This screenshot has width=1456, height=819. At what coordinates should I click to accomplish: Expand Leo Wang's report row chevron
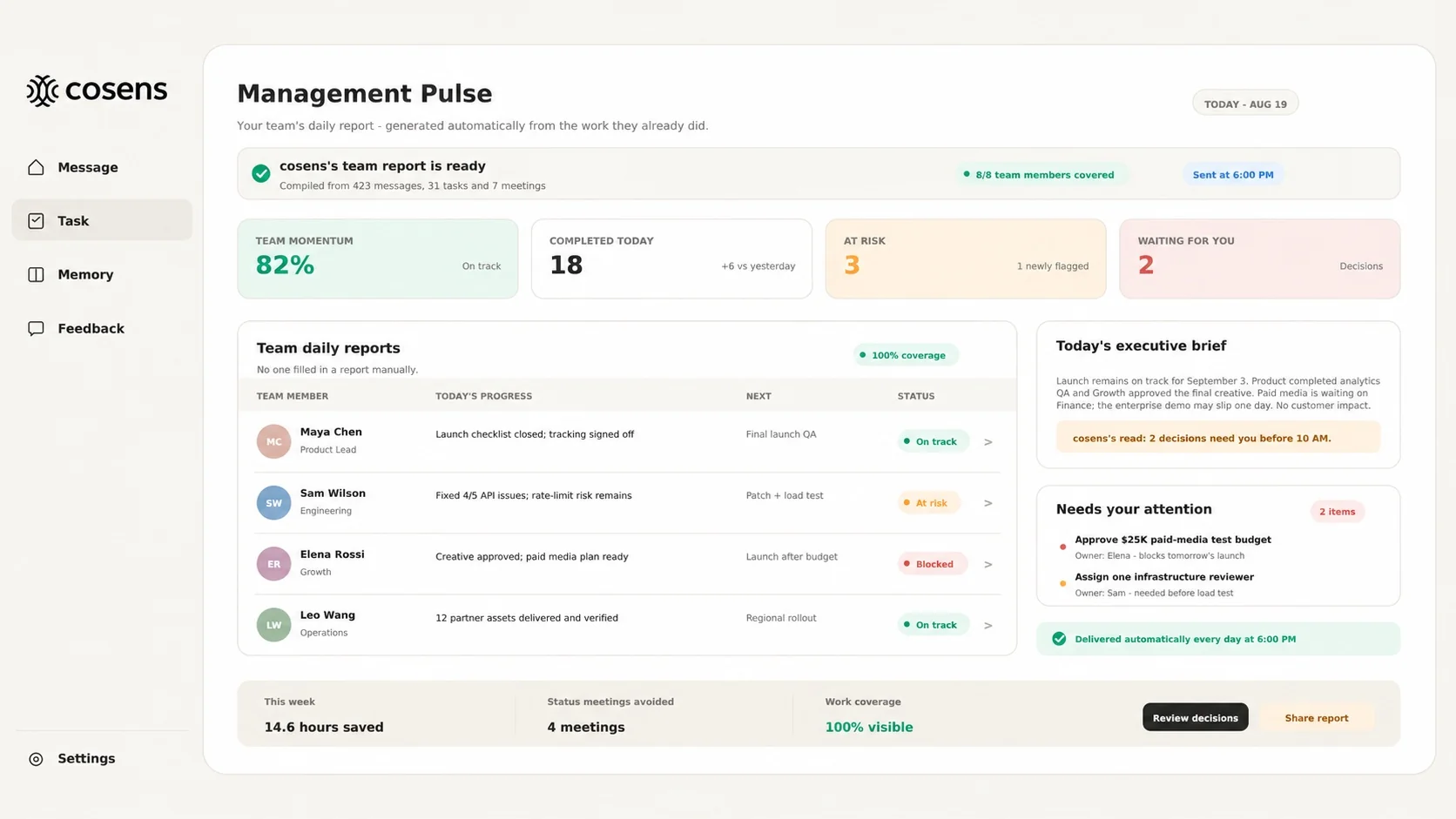[988, 625]
